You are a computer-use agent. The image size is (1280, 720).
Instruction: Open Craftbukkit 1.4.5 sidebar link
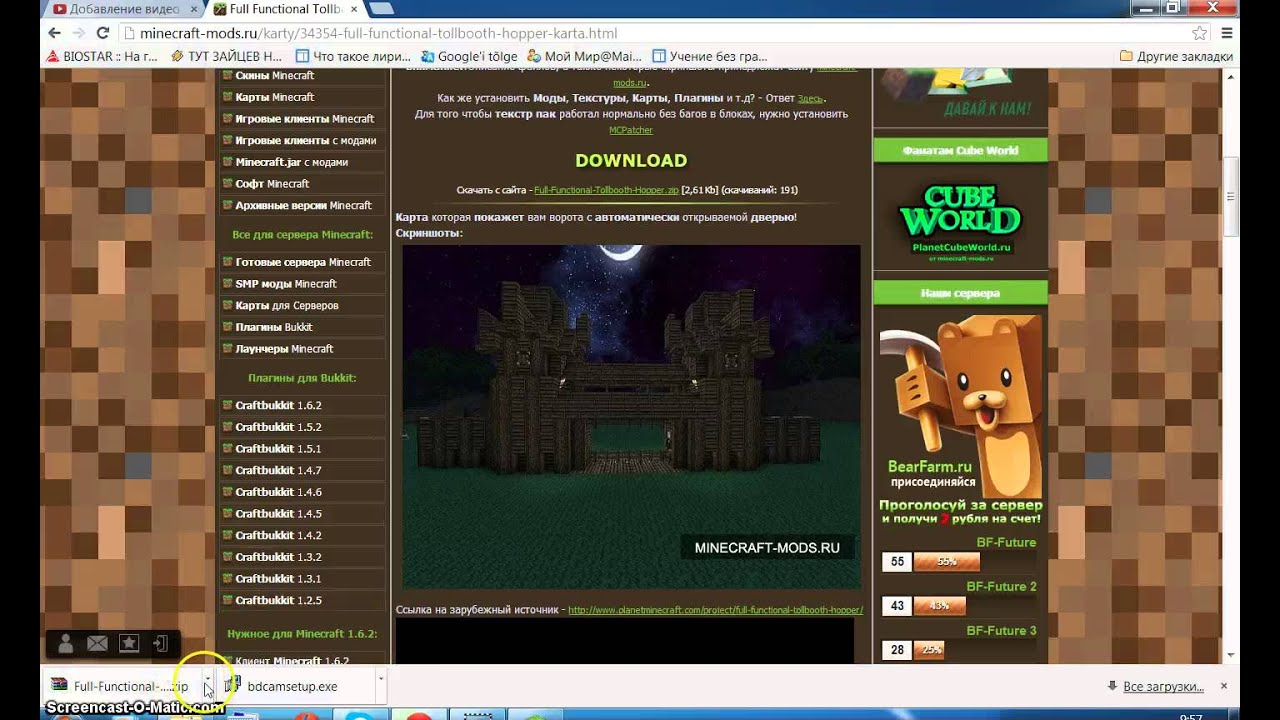(x=303, y=514)
